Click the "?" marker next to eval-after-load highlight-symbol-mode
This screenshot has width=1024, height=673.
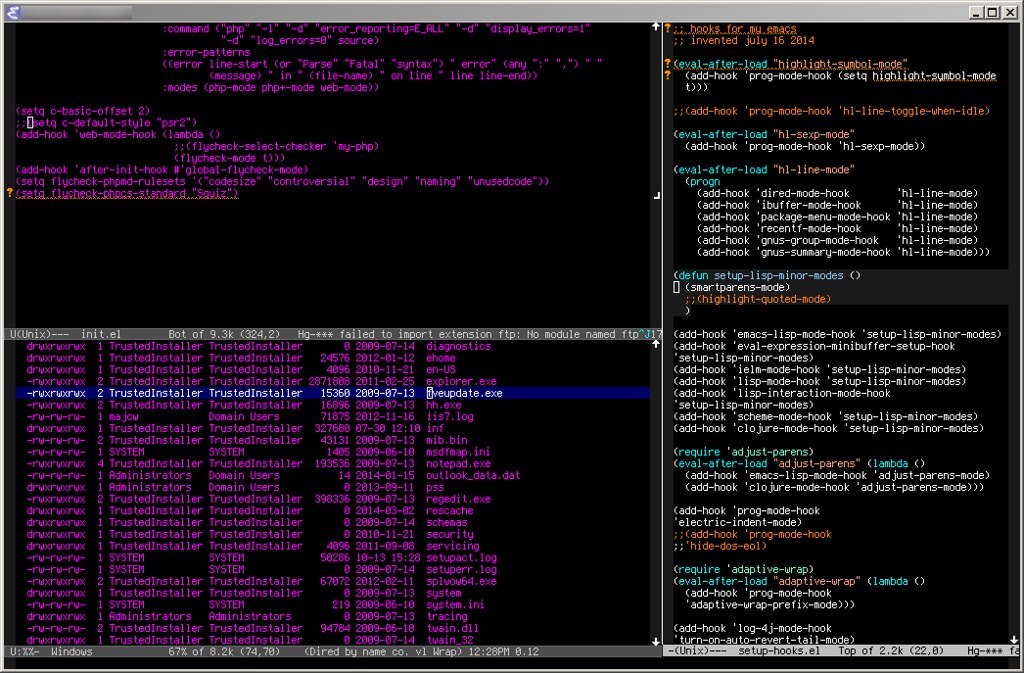pos(666,63)
